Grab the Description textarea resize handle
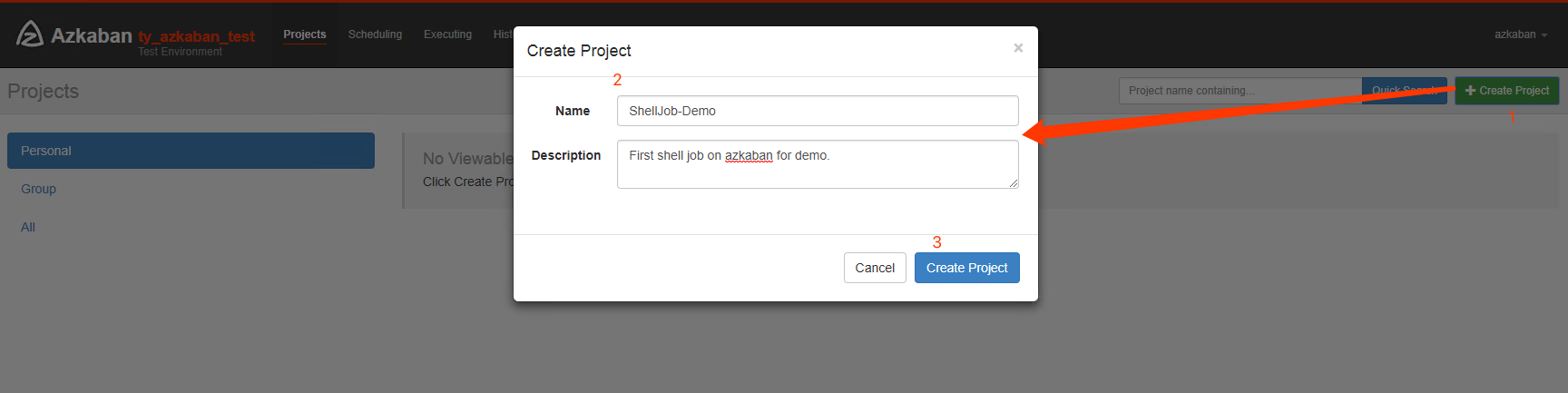Viewport: 1568px width, 393px height. tap(1014, 183)
